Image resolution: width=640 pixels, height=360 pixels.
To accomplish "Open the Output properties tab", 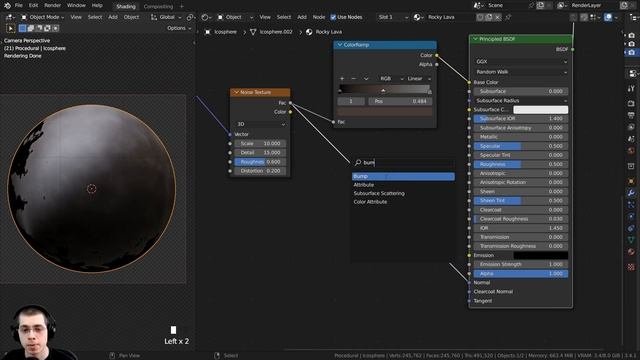I will tap(631, 116).
